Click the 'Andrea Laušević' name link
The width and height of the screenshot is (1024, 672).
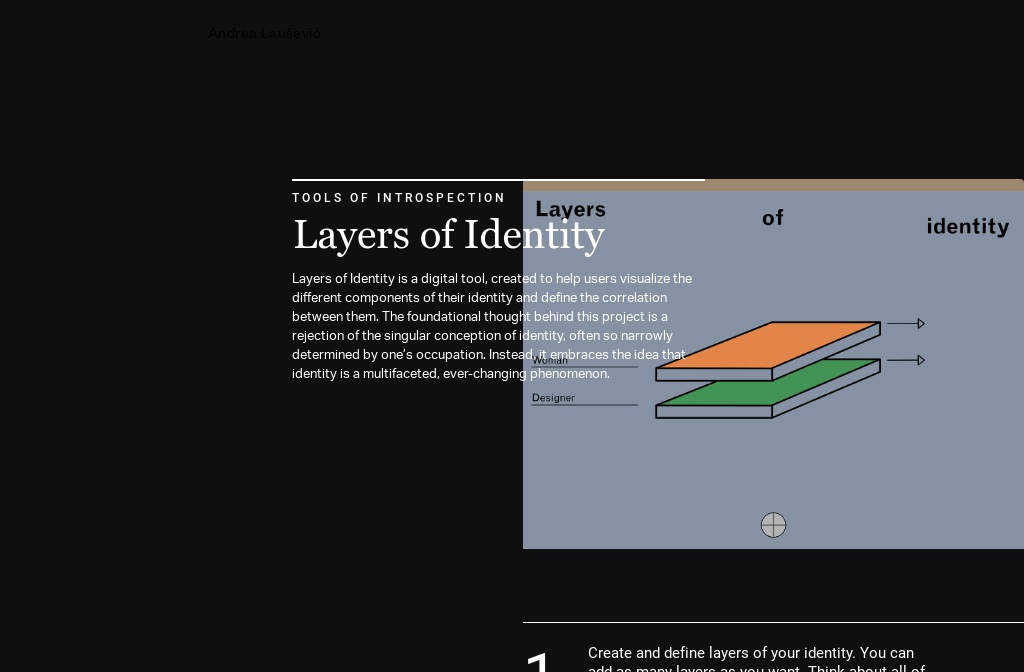pos(264,33)
